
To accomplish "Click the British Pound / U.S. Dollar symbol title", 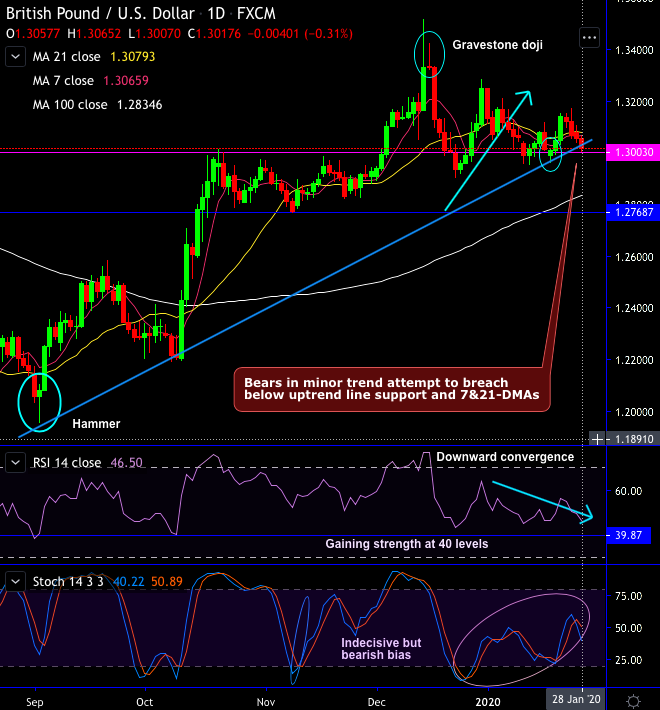I will pyautogui.click(x=100, y=14).
